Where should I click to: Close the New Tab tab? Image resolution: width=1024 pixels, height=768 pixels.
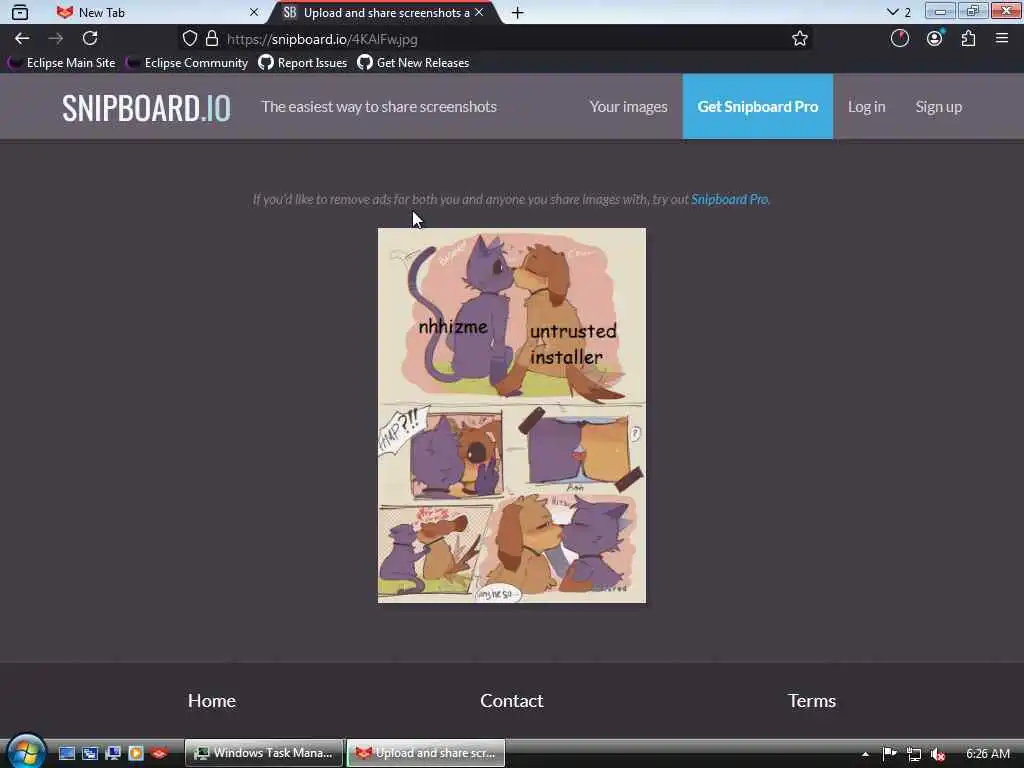[x=254, y=12]
